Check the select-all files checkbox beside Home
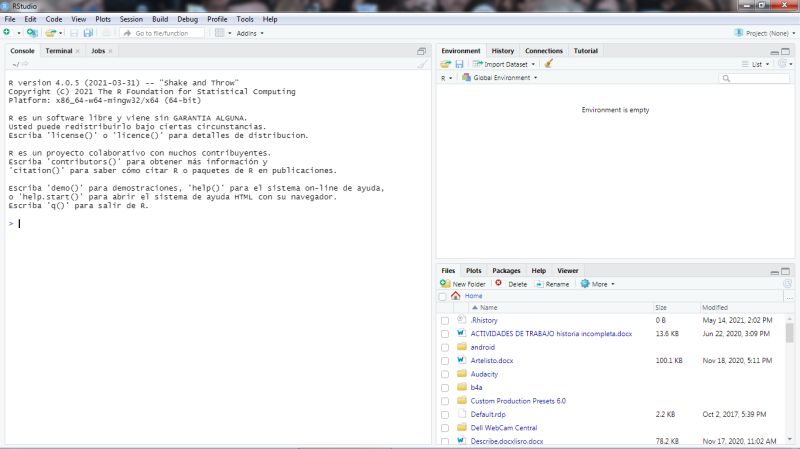Image resolution: width=800 pixels, height=449 pixels. (442, 296)
